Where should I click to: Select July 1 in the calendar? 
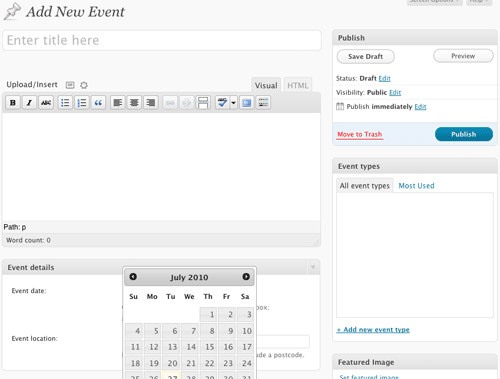click(x=208, y=314)
